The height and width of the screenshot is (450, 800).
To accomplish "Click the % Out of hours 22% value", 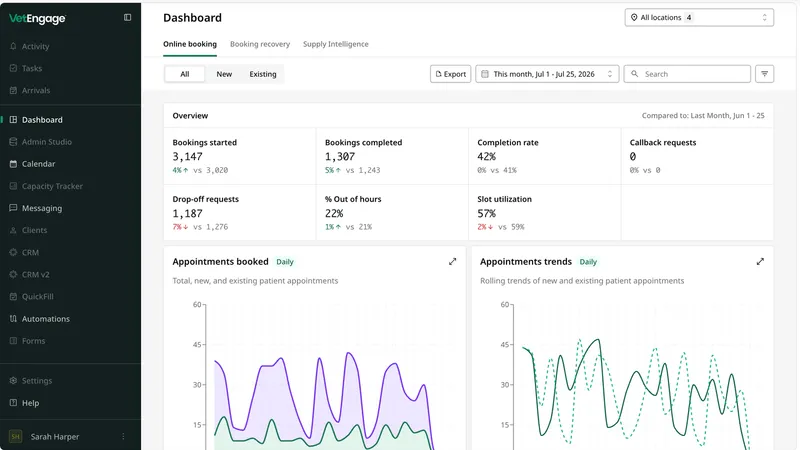I will pos(334,213).
